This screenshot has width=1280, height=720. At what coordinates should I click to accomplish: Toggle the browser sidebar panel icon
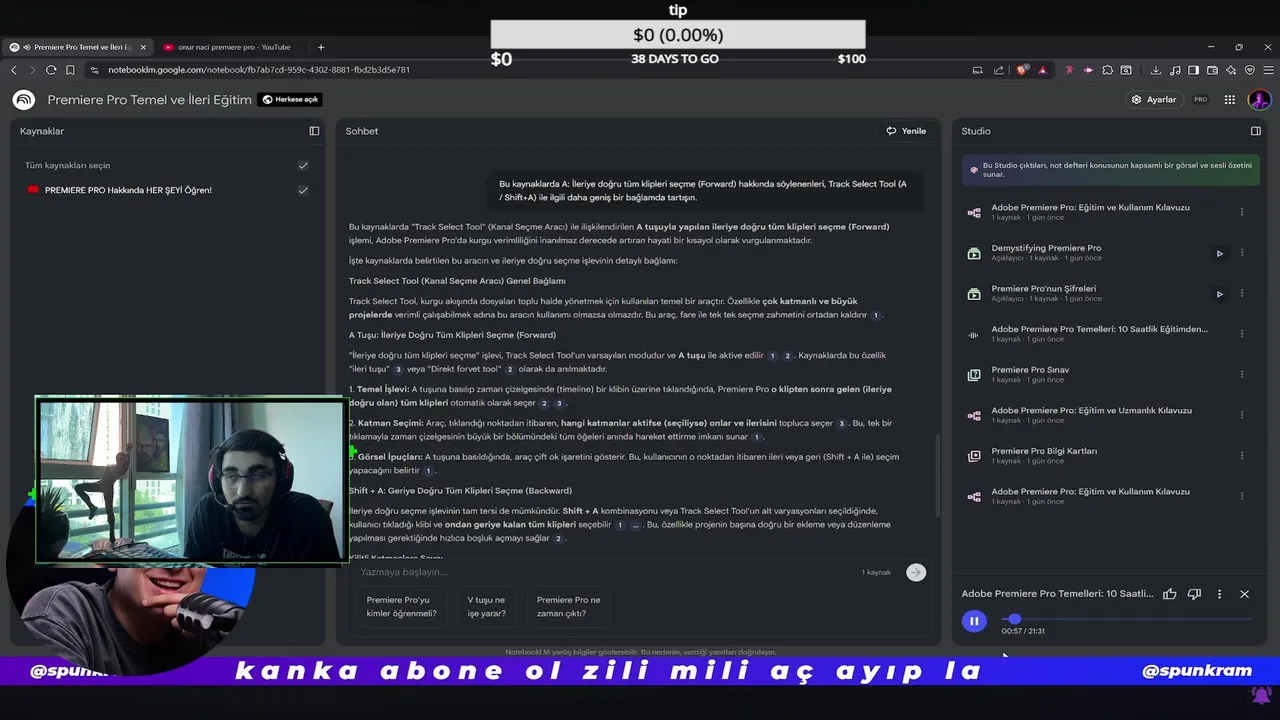pyautogui.click(x=1193, y=70)
